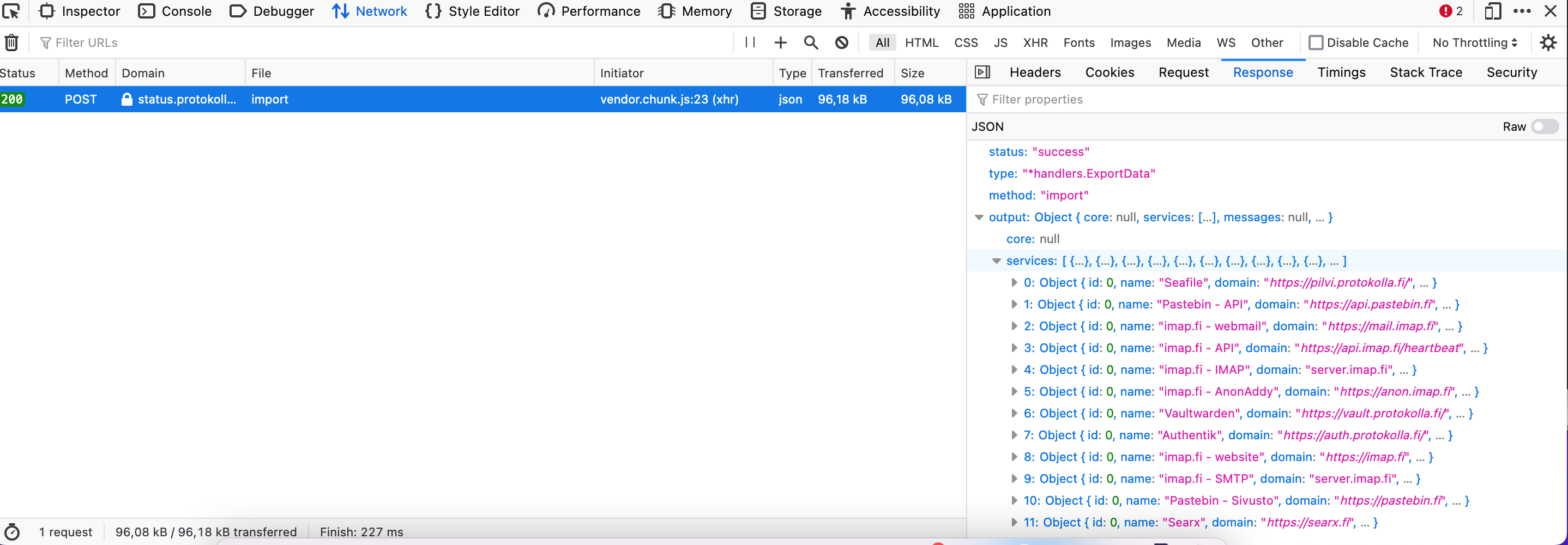Enable request blocking icon
This screenshot has width=1568, height=545.
[841, 42]
